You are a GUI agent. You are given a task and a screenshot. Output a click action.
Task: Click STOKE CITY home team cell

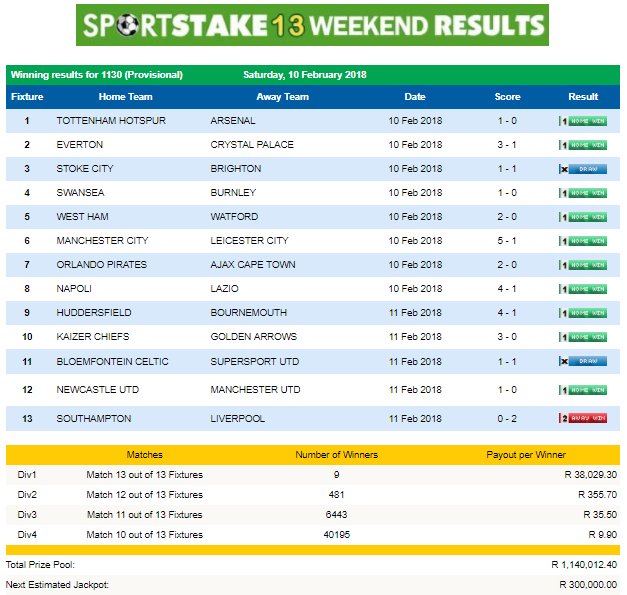85,169
